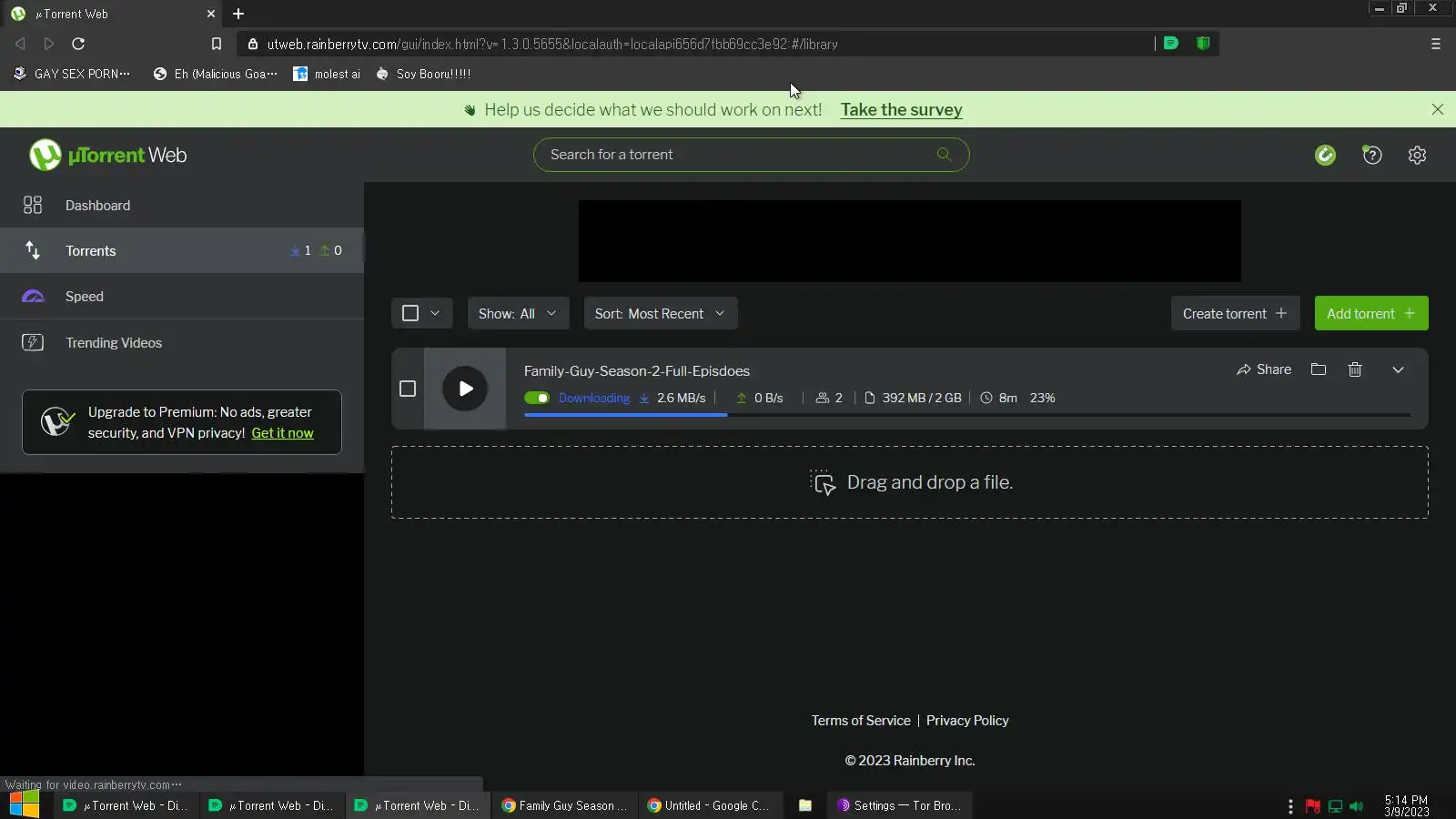Image resolution: width=1456 pixels, height=819 pixels.
Task: Click the Add torrent button
Action: [1371, 313]
